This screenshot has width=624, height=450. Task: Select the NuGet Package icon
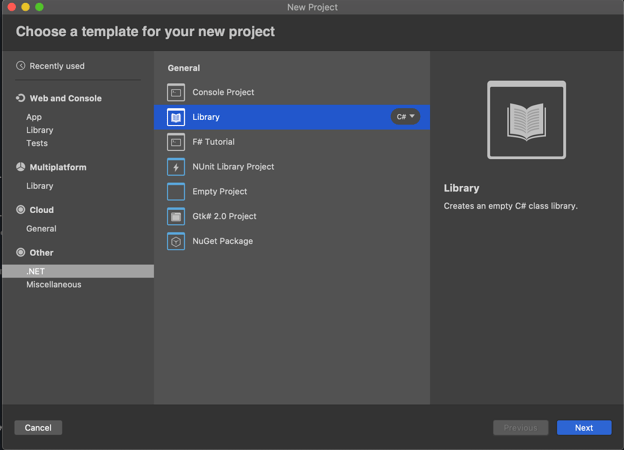(176, 241)
